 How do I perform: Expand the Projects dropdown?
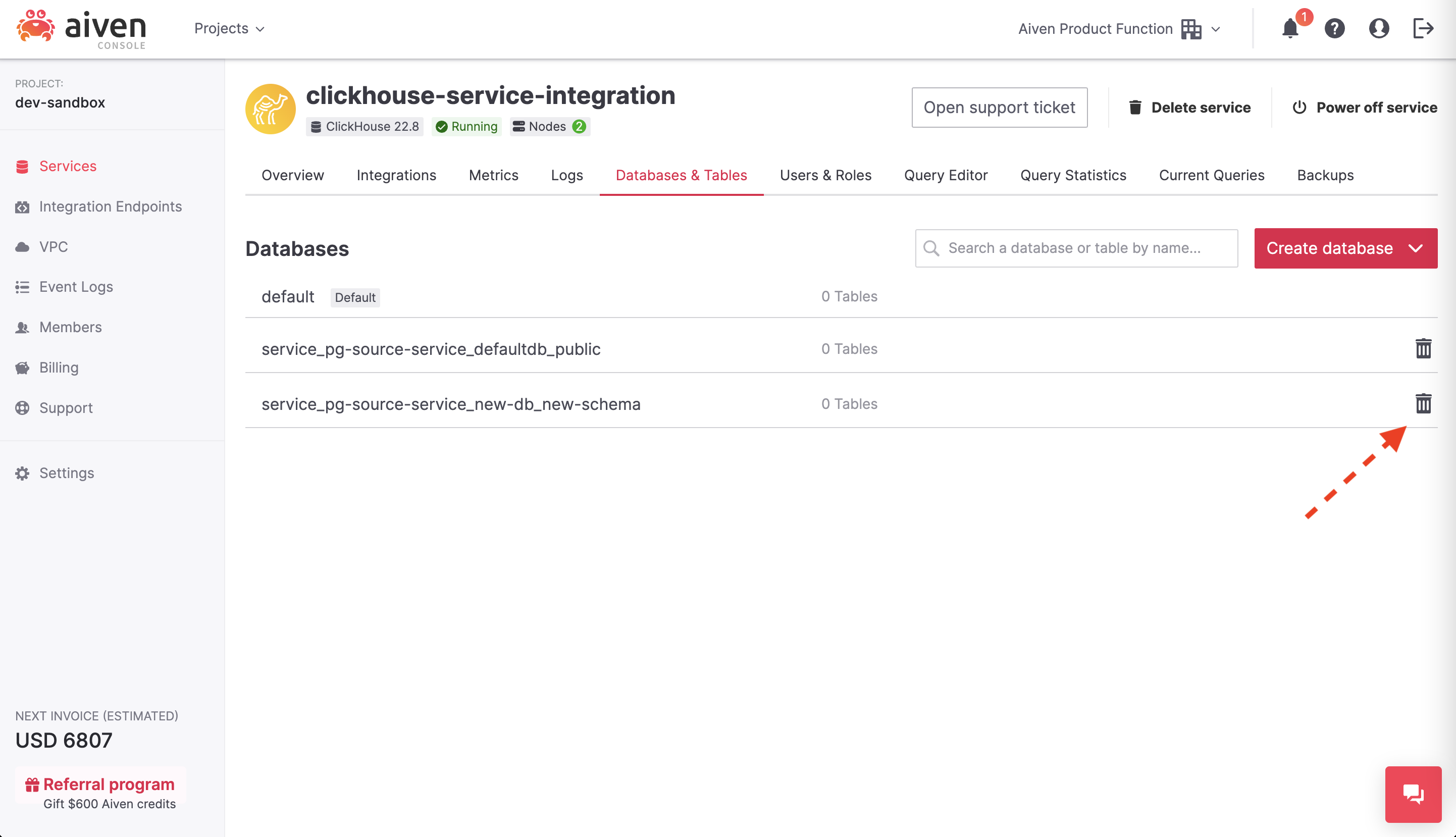[x=229, y=28]
